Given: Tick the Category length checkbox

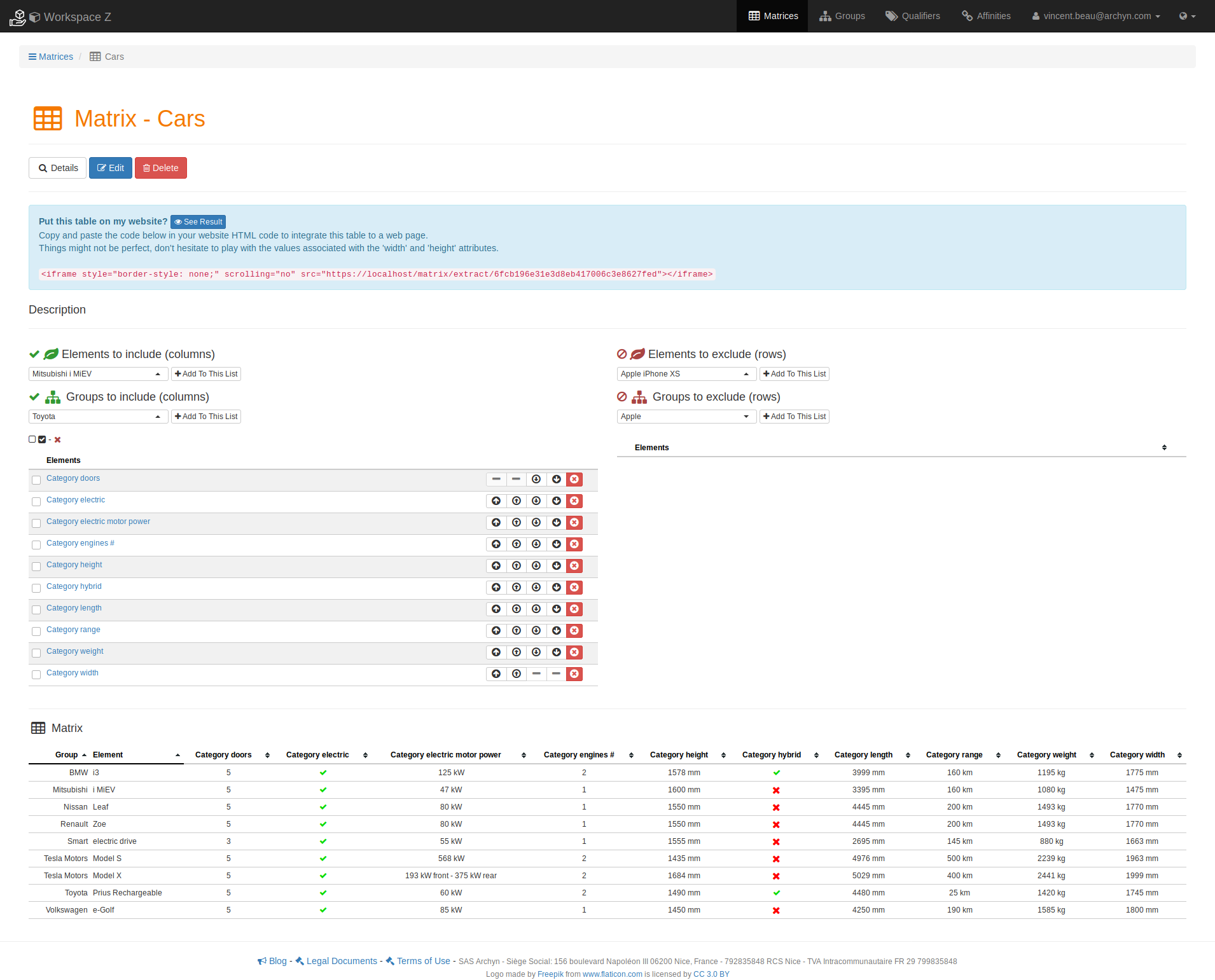Looking at the screenshot, I should click(36, 610).
